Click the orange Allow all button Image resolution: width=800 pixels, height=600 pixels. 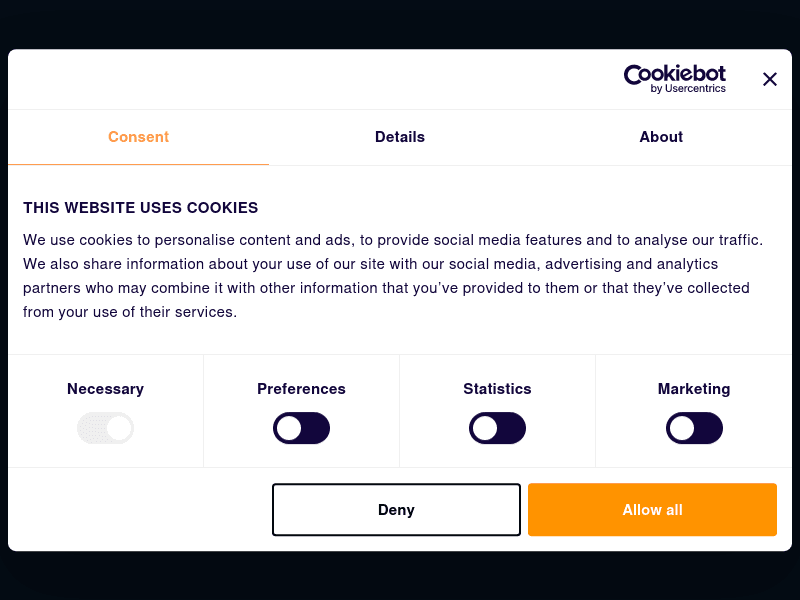click(x=652, y=510)
